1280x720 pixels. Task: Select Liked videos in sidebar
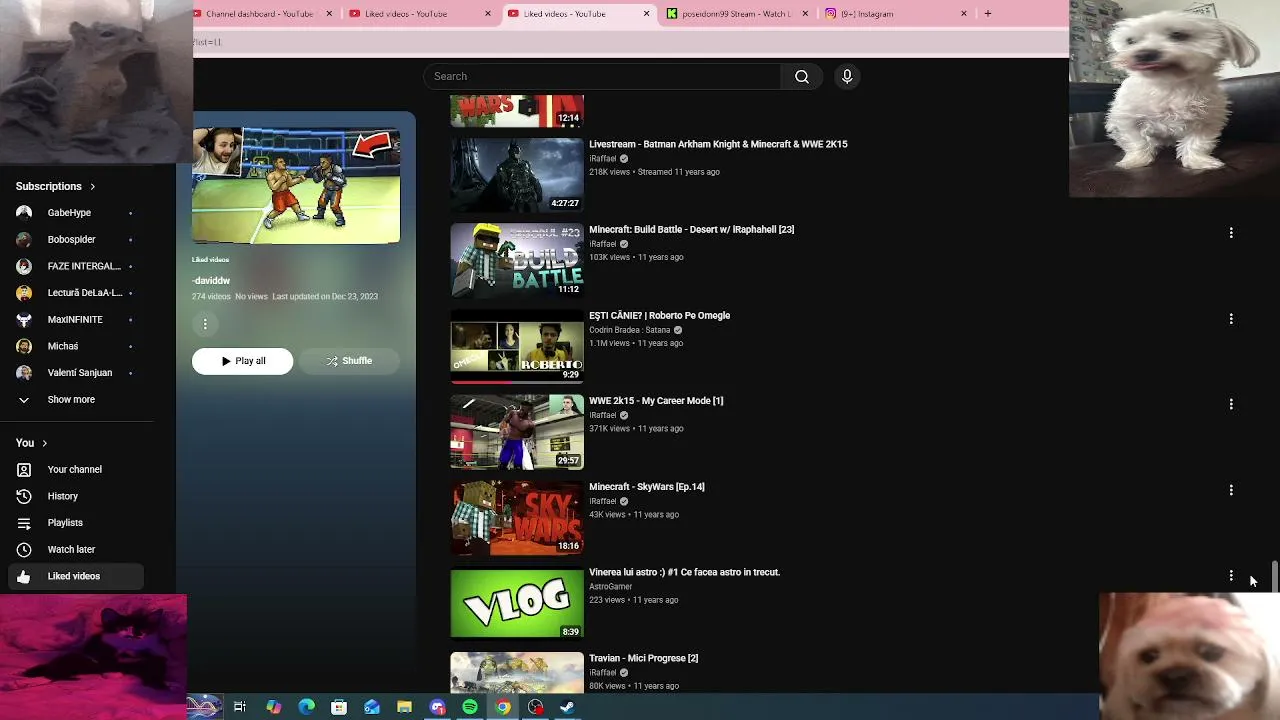click(x=75, y=576)
